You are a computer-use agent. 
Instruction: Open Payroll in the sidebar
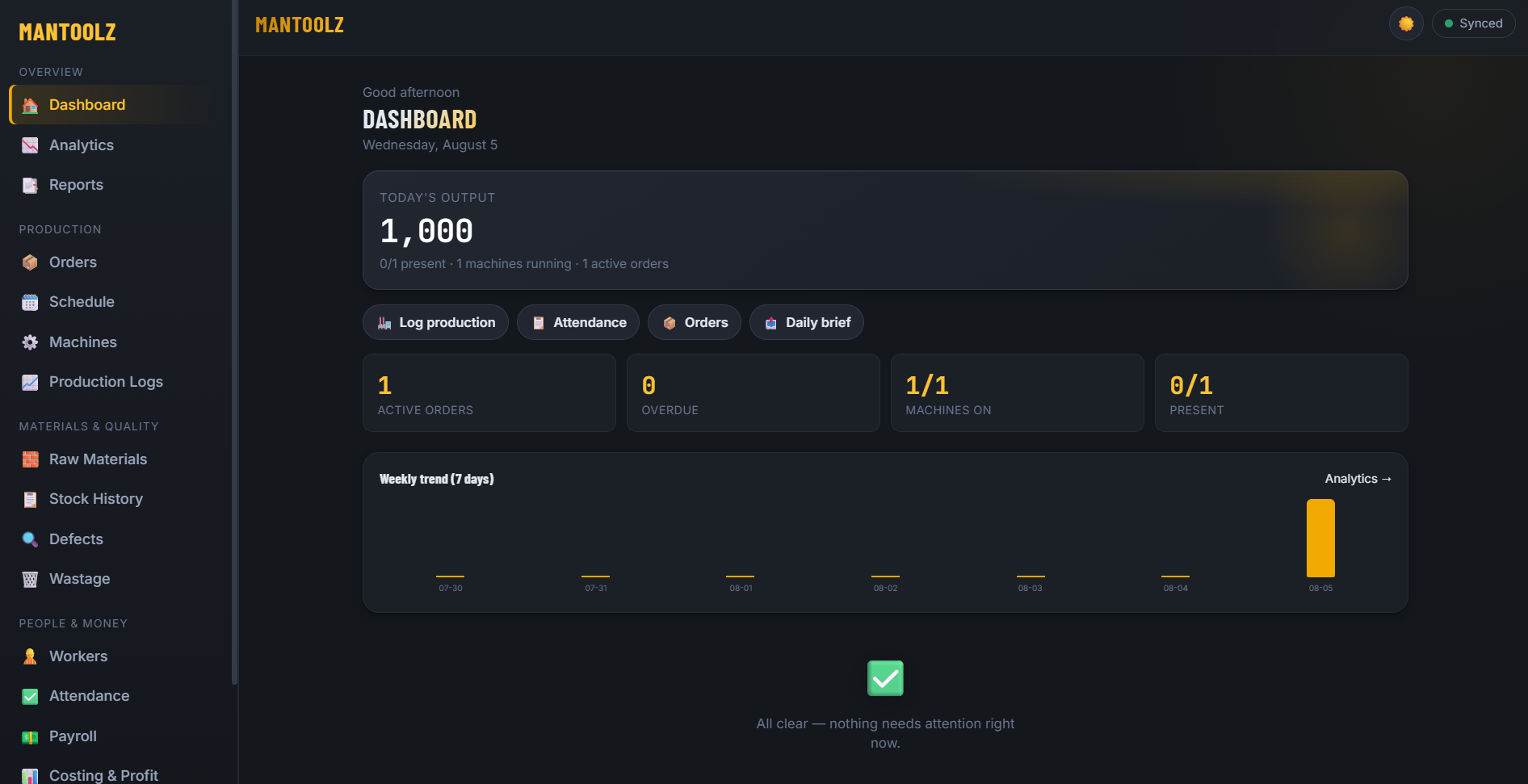pos(114,736)
